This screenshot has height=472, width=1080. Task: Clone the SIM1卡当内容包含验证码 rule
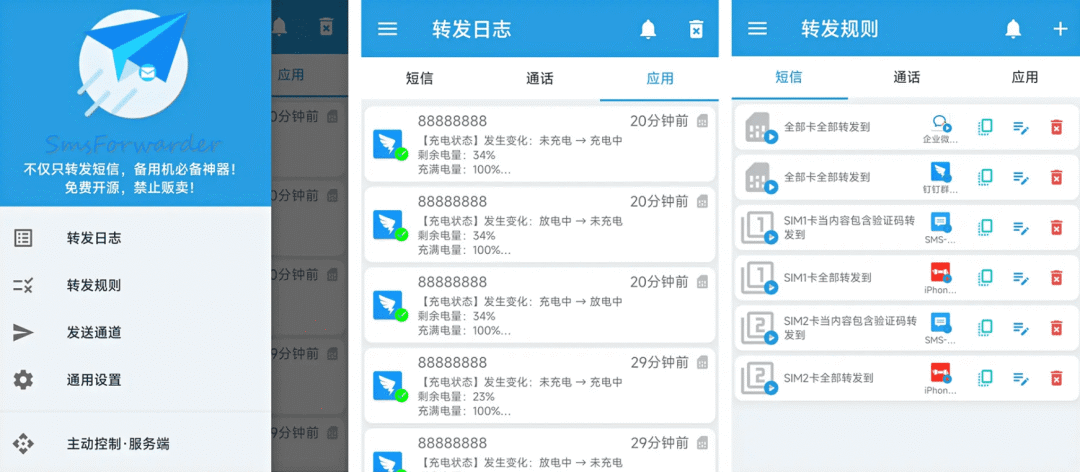[986, 227]
